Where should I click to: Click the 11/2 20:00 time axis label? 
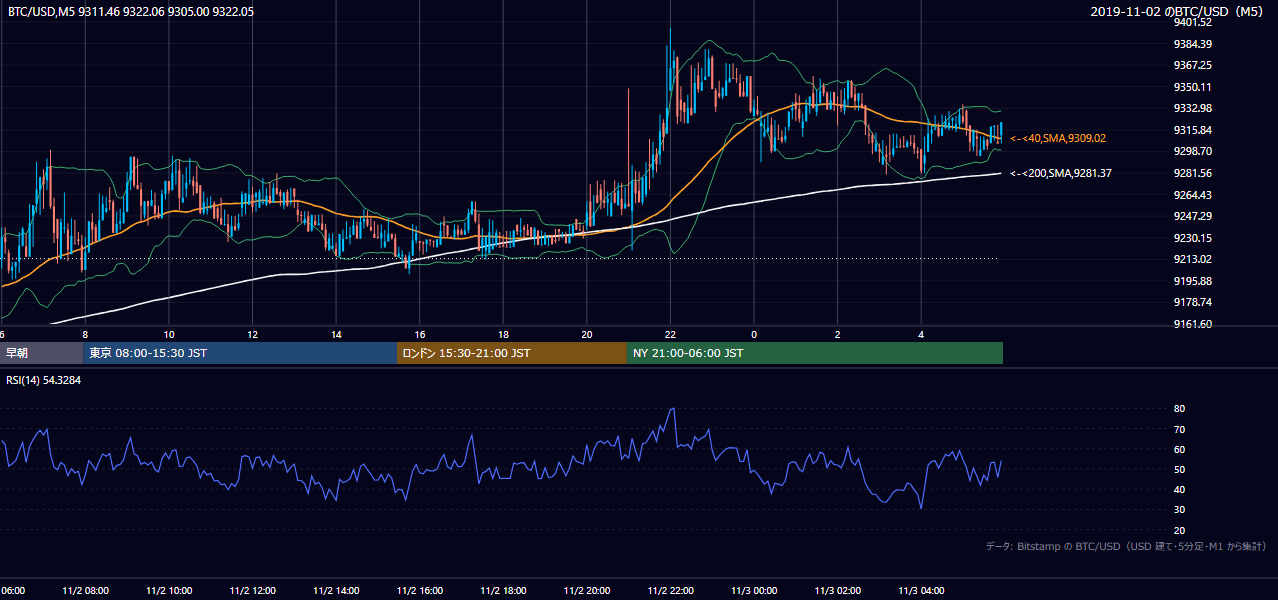click(x=587, y=590)
